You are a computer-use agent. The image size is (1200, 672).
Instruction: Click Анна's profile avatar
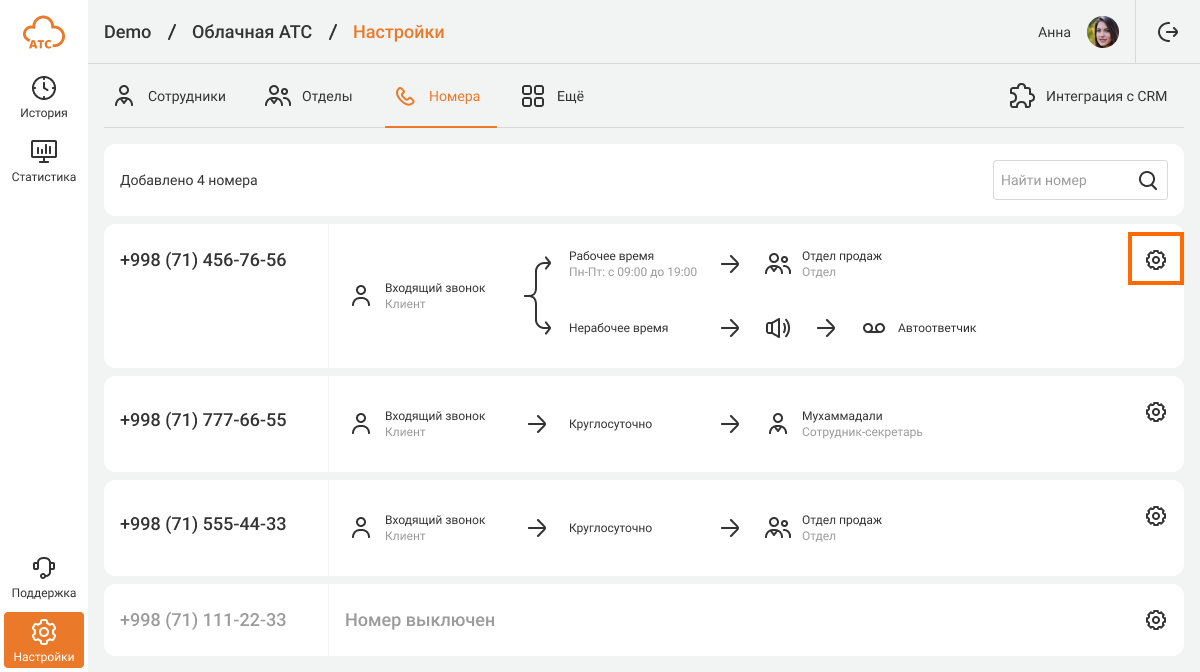click(1103, 32)
